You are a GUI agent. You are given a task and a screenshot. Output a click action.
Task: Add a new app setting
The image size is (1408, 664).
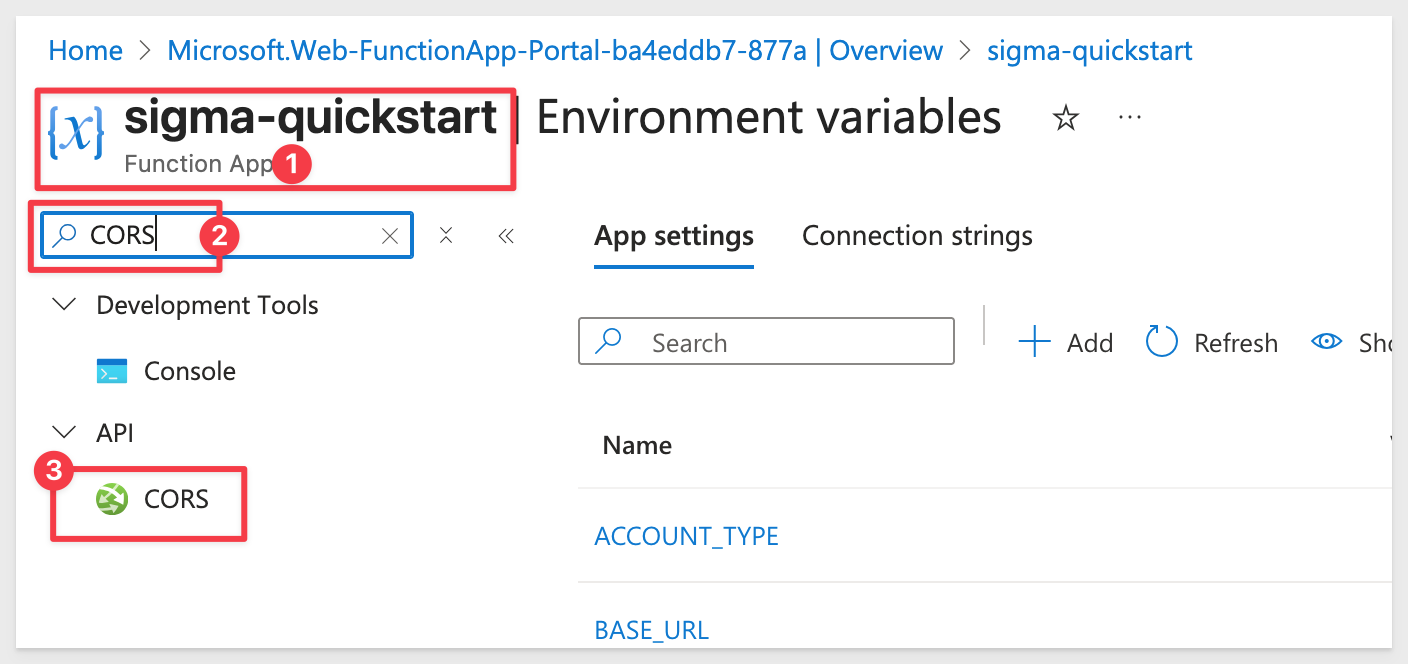coord(1066,343)
